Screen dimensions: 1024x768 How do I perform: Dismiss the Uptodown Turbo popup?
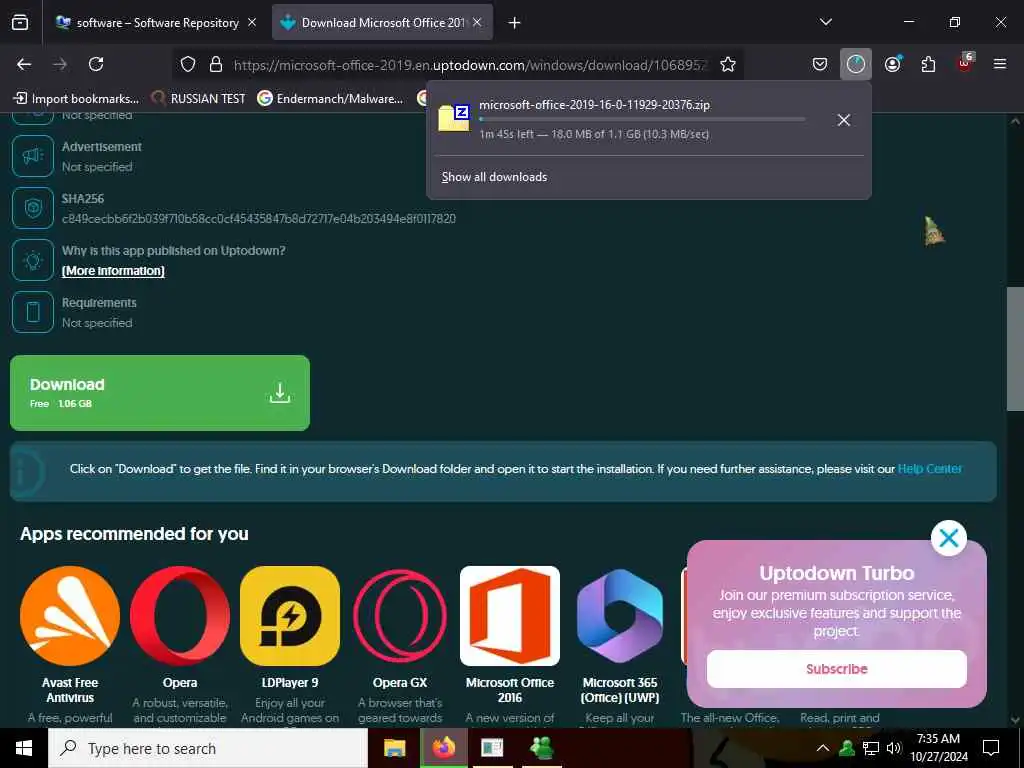948,538
